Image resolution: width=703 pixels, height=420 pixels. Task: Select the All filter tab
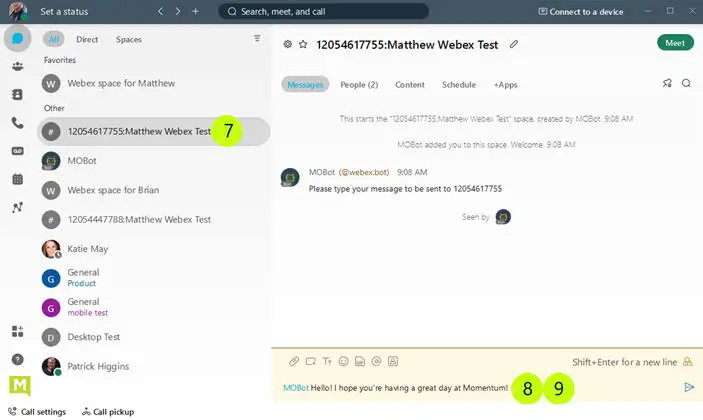point(54,39)
